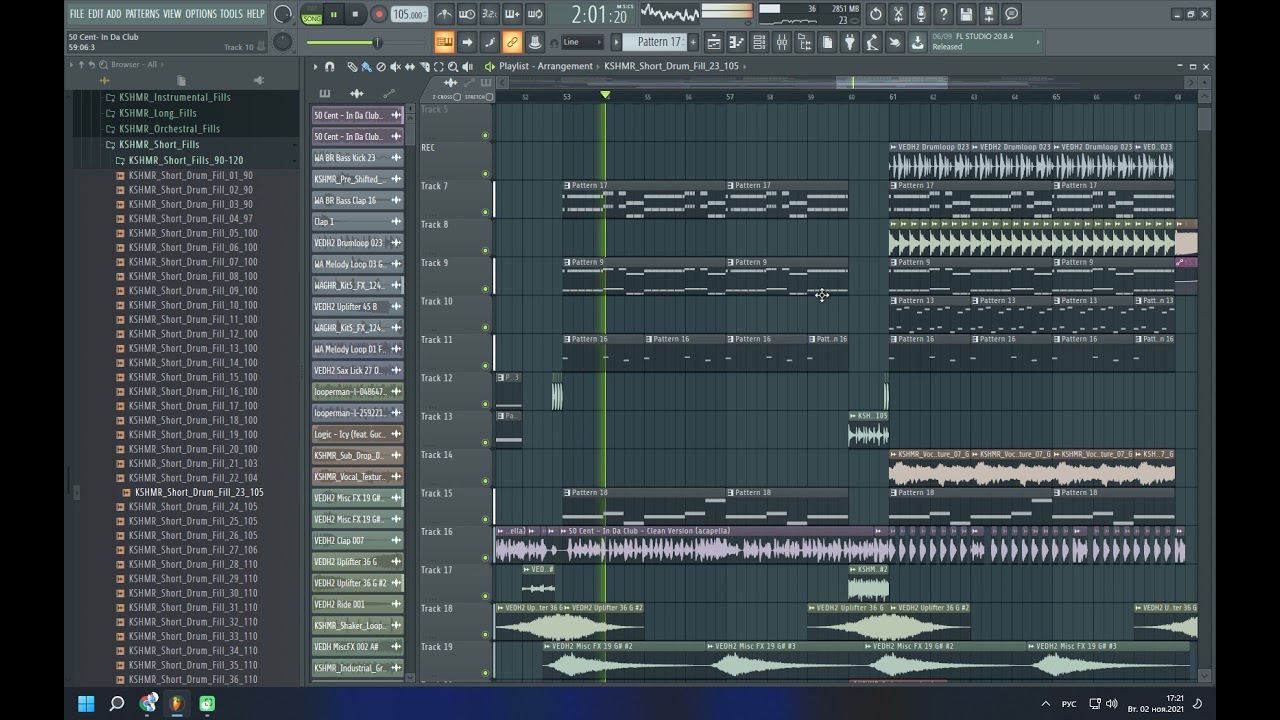
Task: Open the EDIT menu
Action: coord(95,14)
